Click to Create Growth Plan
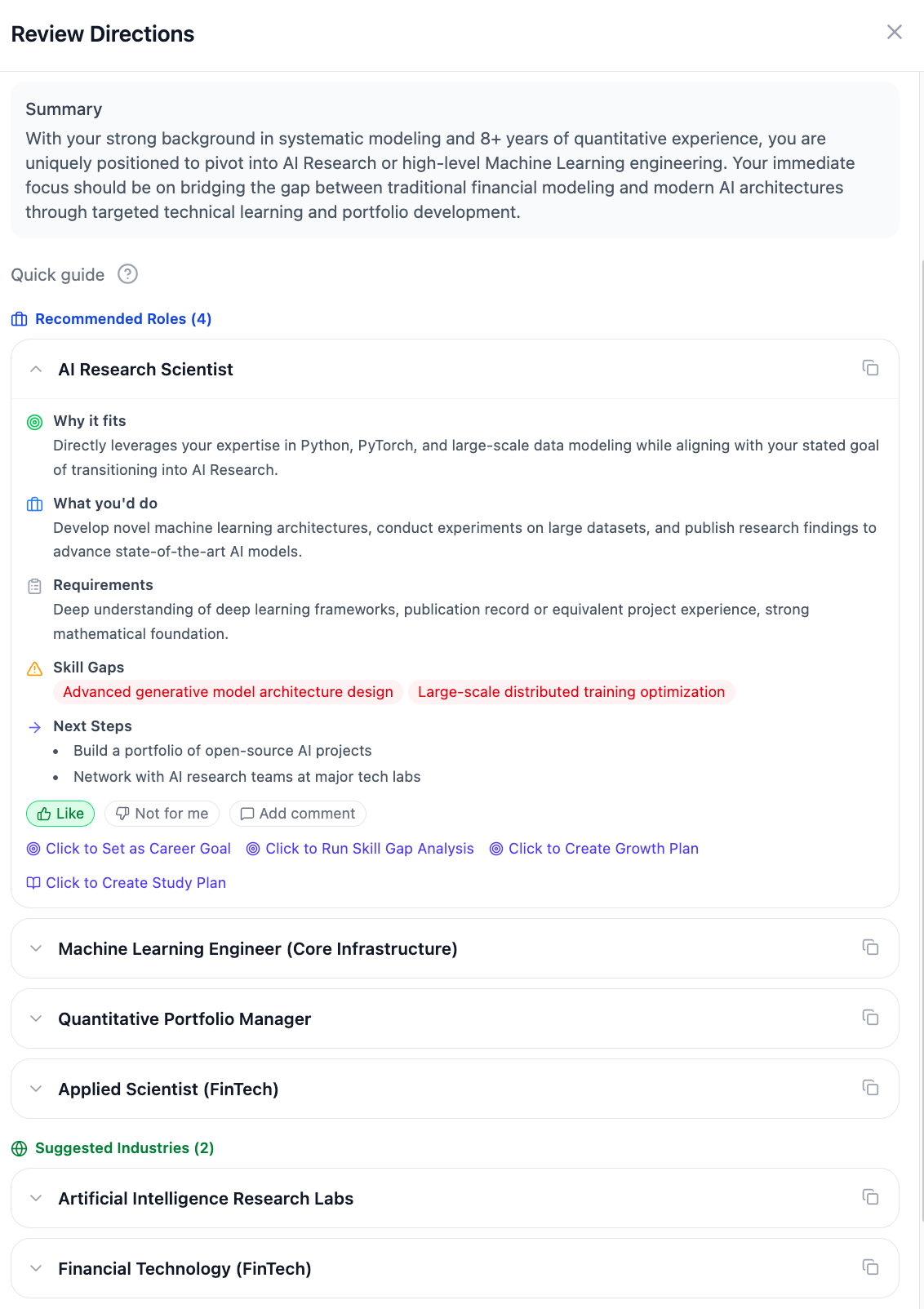This screenshot has width=924, height=1309. [x=594, y=849]
